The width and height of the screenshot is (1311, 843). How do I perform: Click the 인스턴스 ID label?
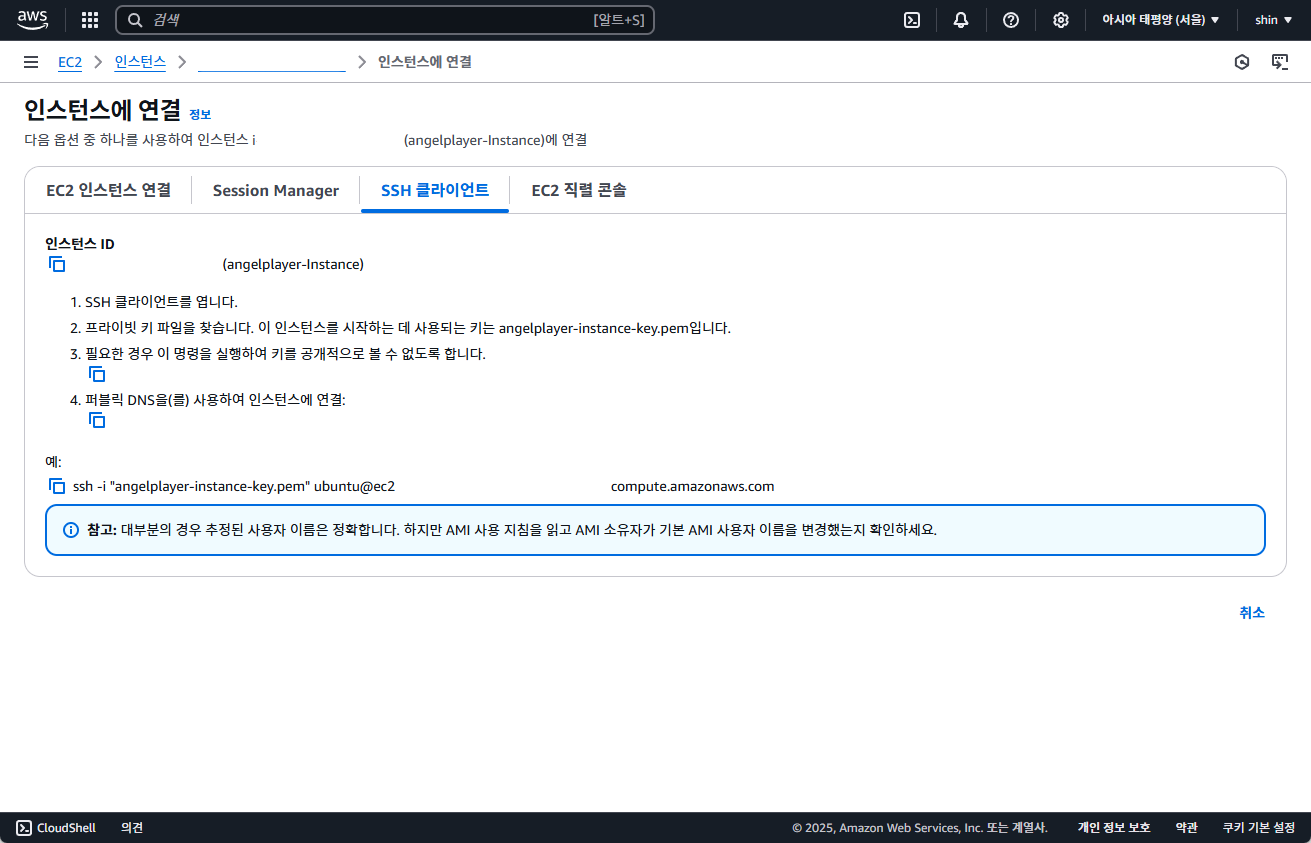point(79,244)
